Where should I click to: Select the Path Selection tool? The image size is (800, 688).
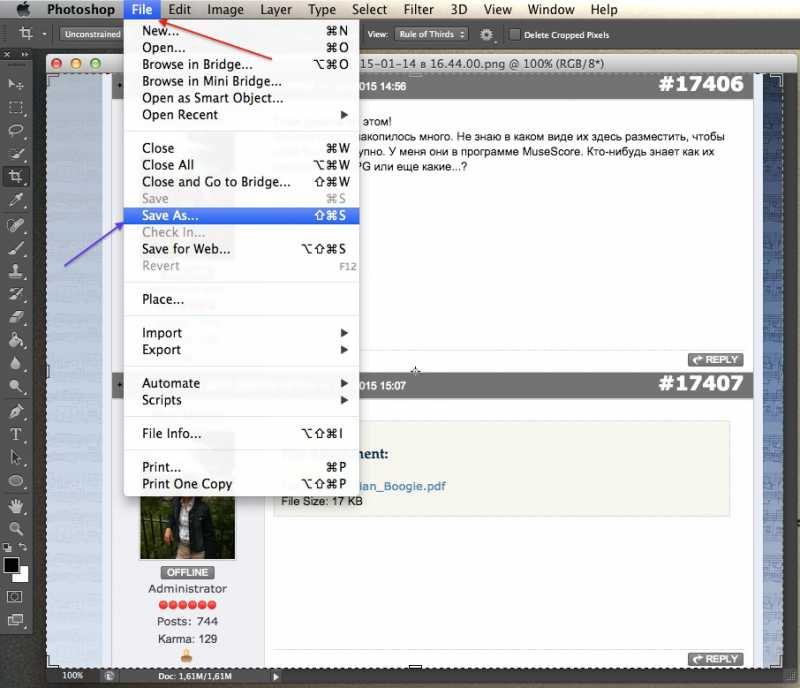16,458
